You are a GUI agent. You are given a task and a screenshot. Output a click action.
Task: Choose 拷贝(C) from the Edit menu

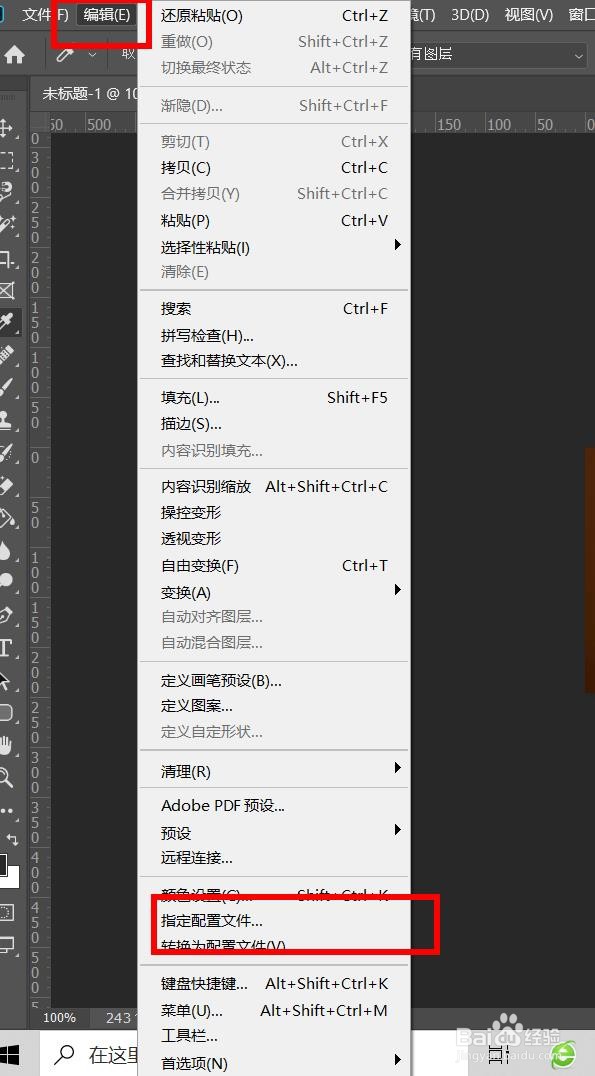pos(275,167)
